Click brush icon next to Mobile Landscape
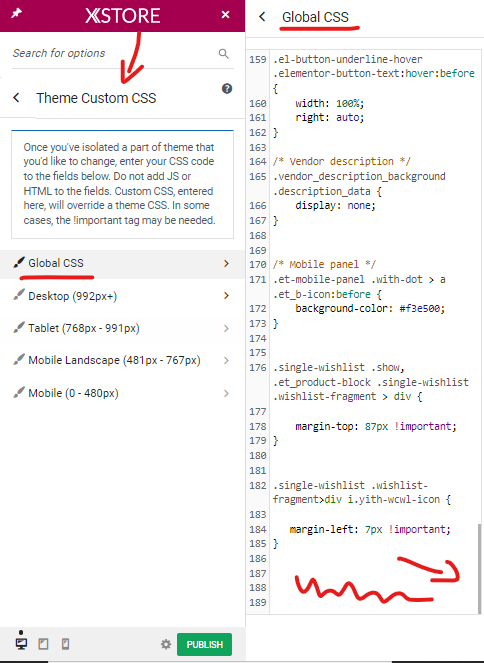 (19, 359)
